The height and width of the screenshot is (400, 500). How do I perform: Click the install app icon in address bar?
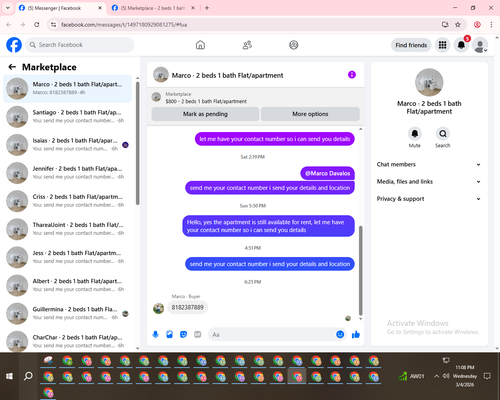tap(445, 25)
